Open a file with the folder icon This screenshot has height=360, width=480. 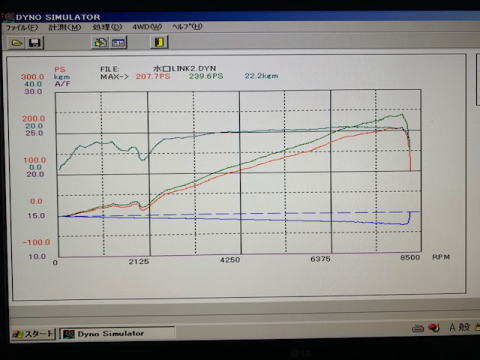coord(17,43)
